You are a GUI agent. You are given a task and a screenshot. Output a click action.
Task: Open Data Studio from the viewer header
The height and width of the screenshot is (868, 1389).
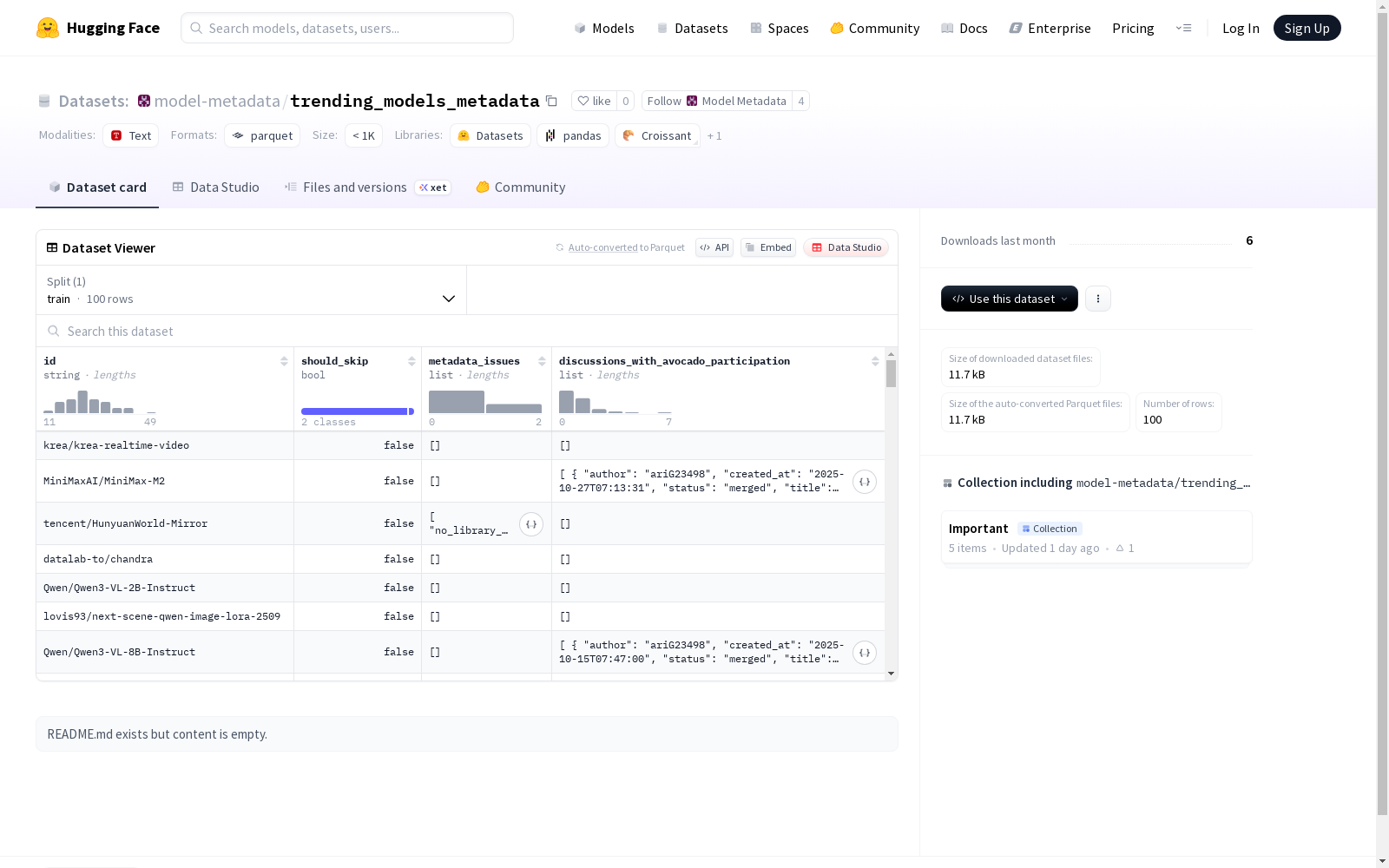(x=846, y=247)
